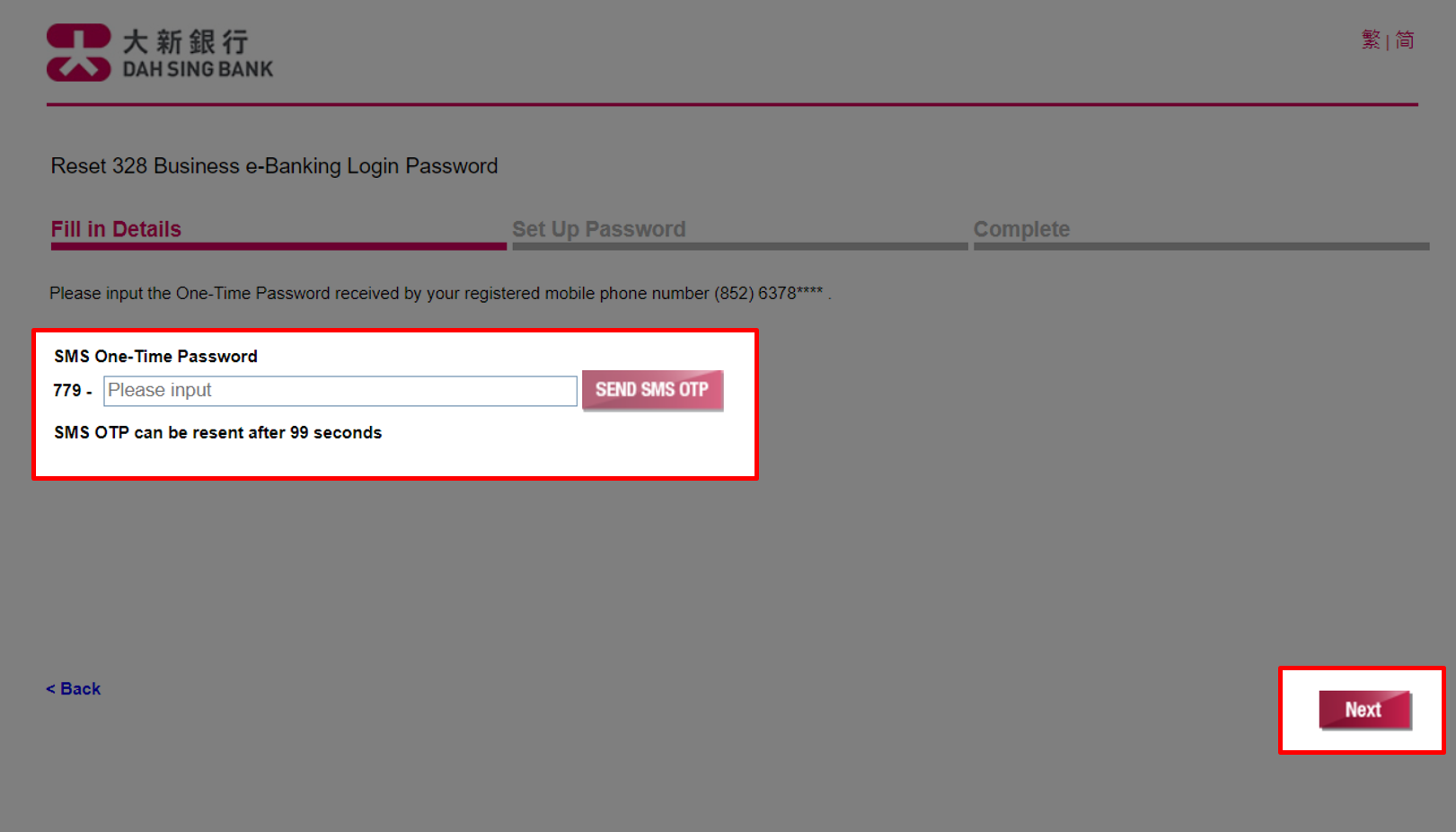Go back using the Back link
Viewport: 1456px width, 832px height.
[74, 689]
